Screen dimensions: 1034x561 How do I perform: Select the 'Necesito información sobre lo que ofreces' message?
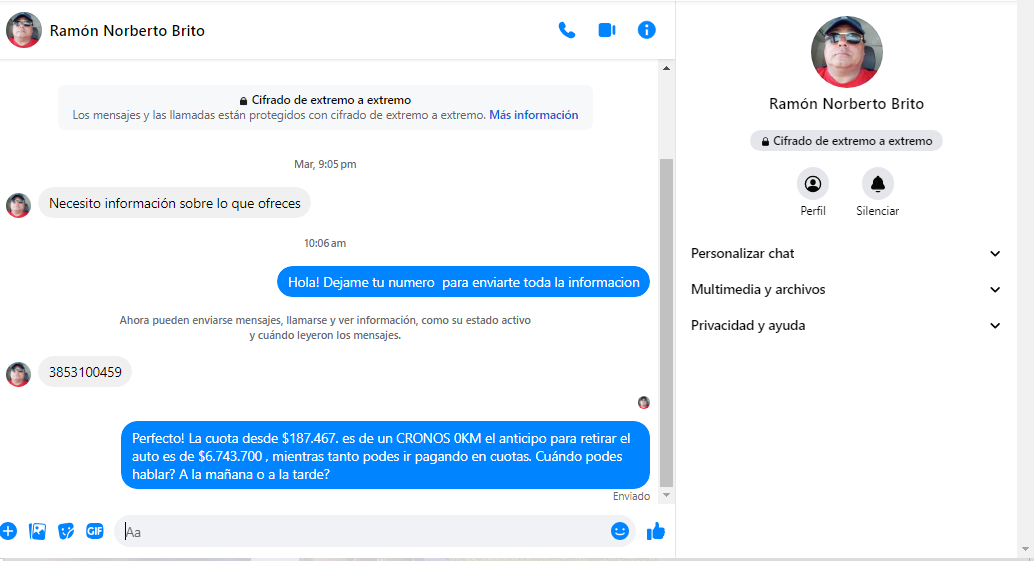[x=175, y=204]
